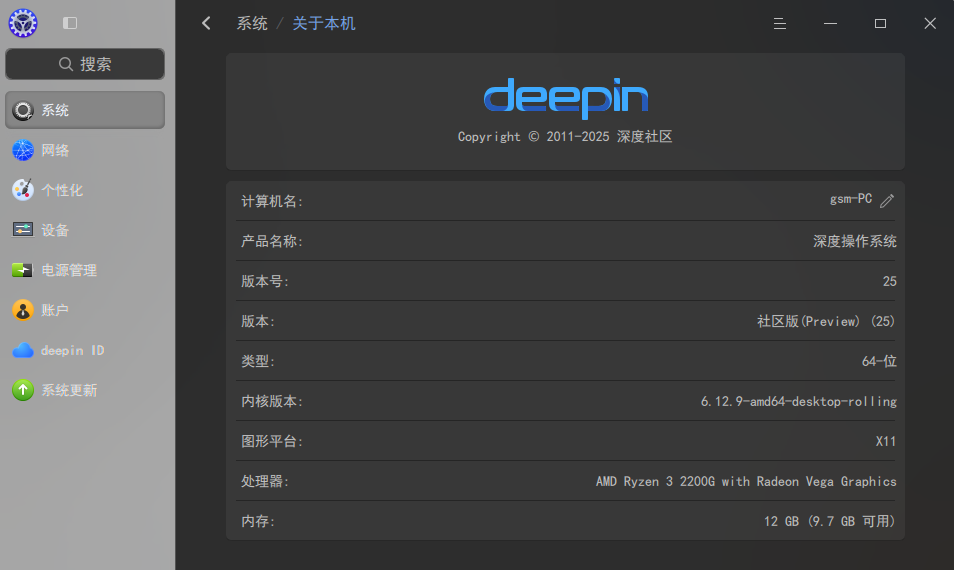
Task: Maximize the Control Center window
Action: tap(880, 23)
